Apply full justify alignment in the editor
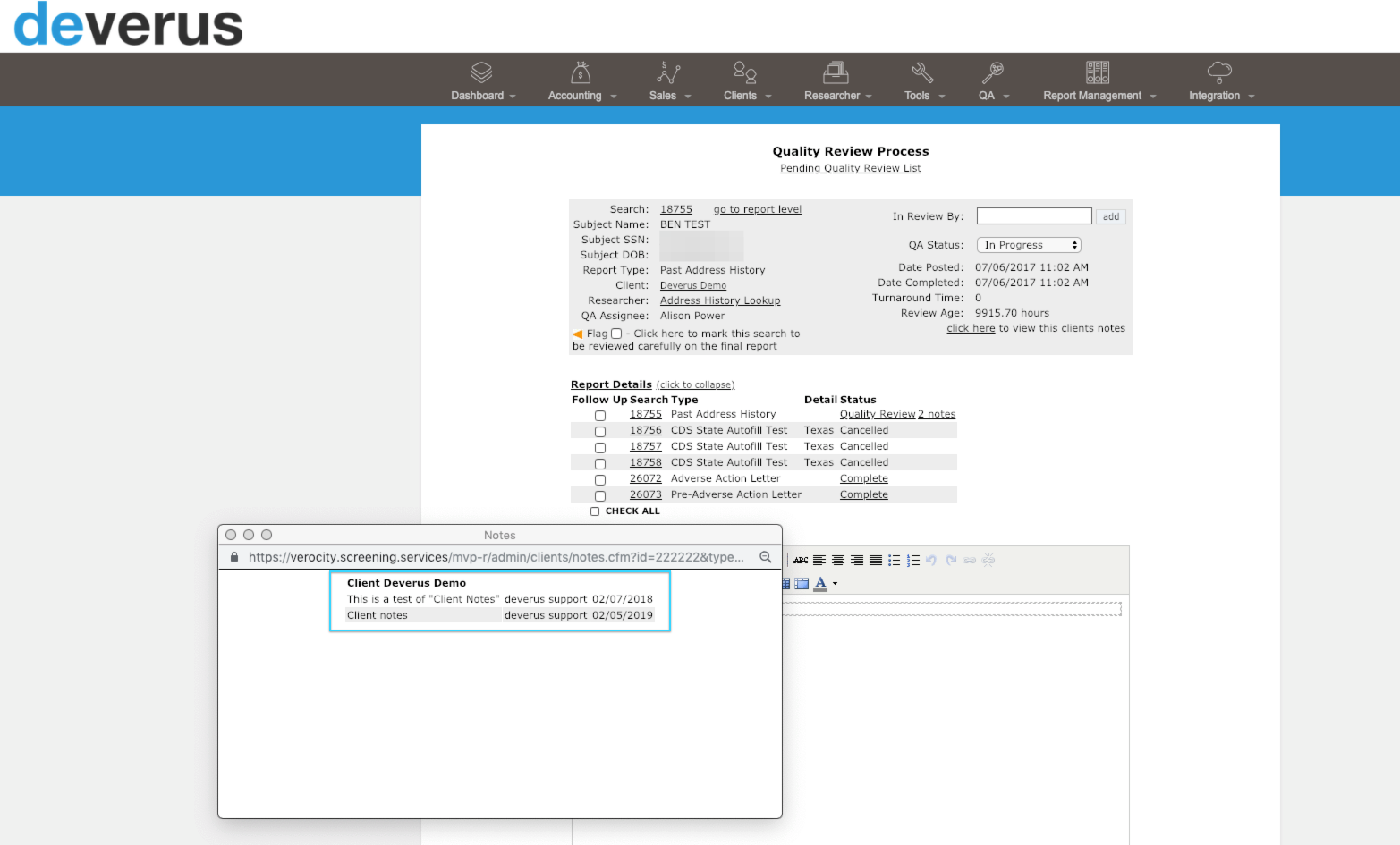 [876, 561]
